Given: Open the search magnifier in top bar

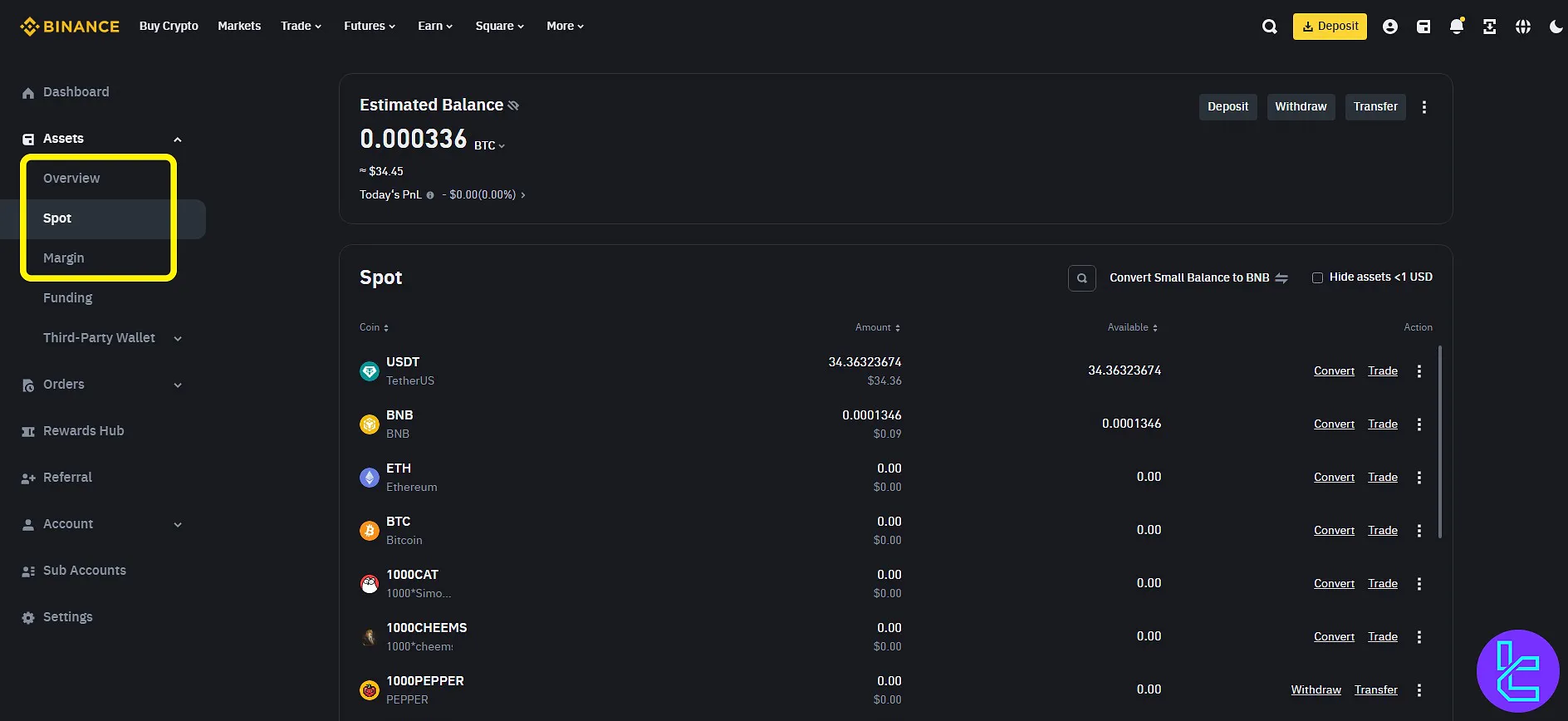Looking at the screenshot, I should pos(1269,27).
